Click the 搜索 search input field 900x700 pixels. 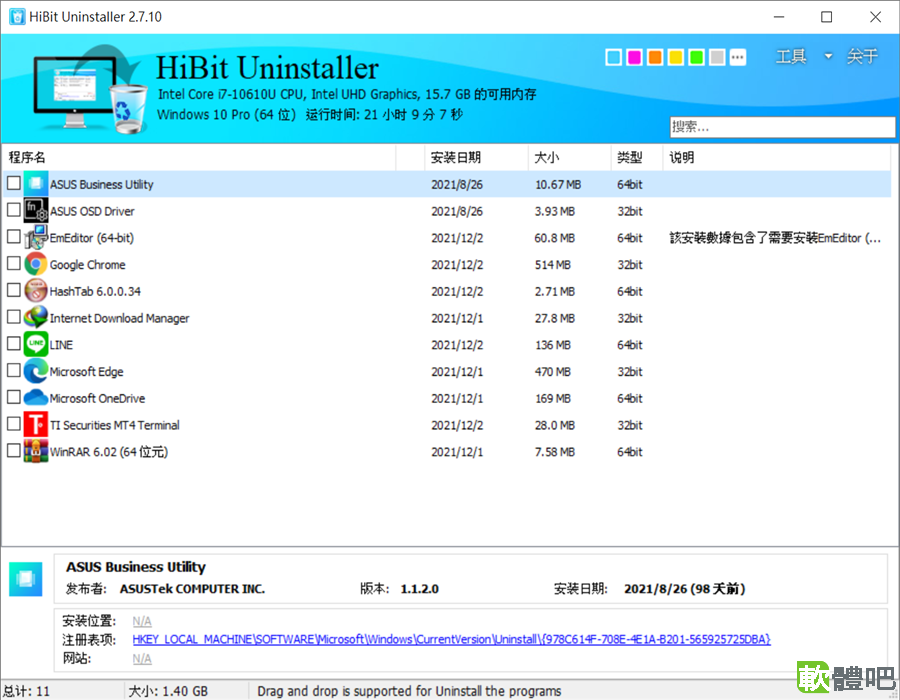click(782, 127)
